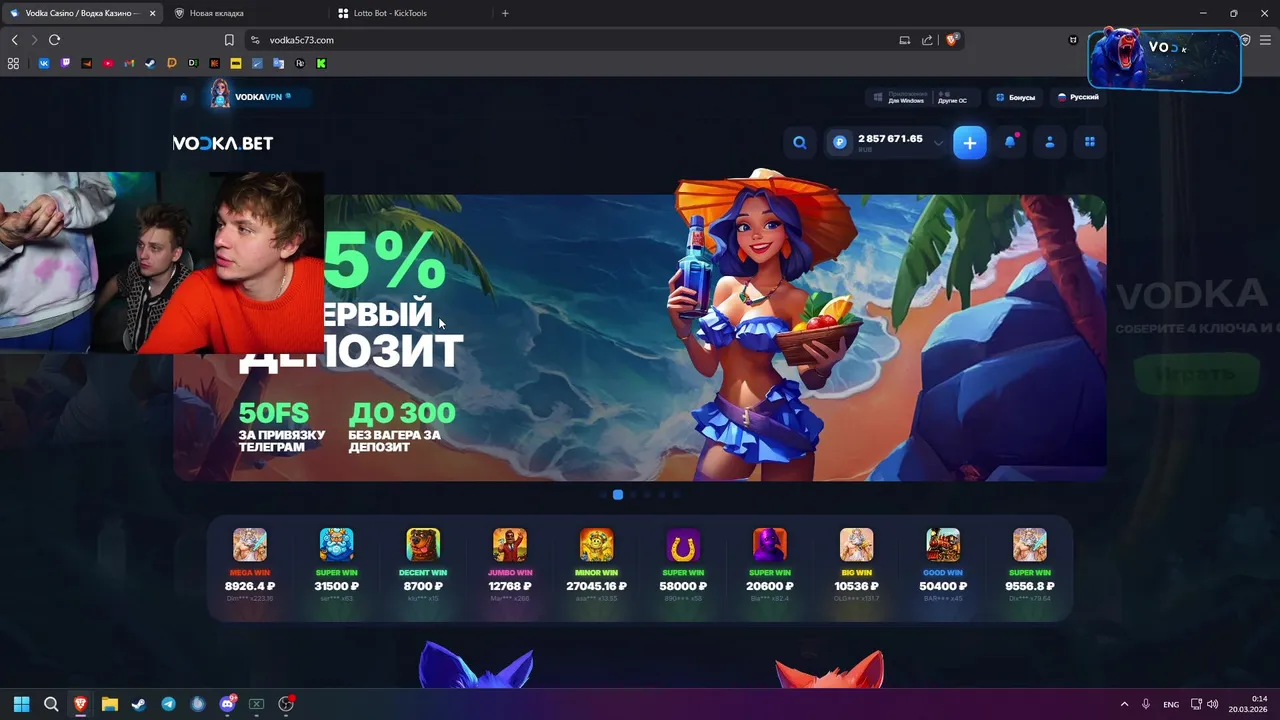This screenshot has width=1280, height=720.
Task: Open the Steam taskbar icon
Action: (139, 704)
